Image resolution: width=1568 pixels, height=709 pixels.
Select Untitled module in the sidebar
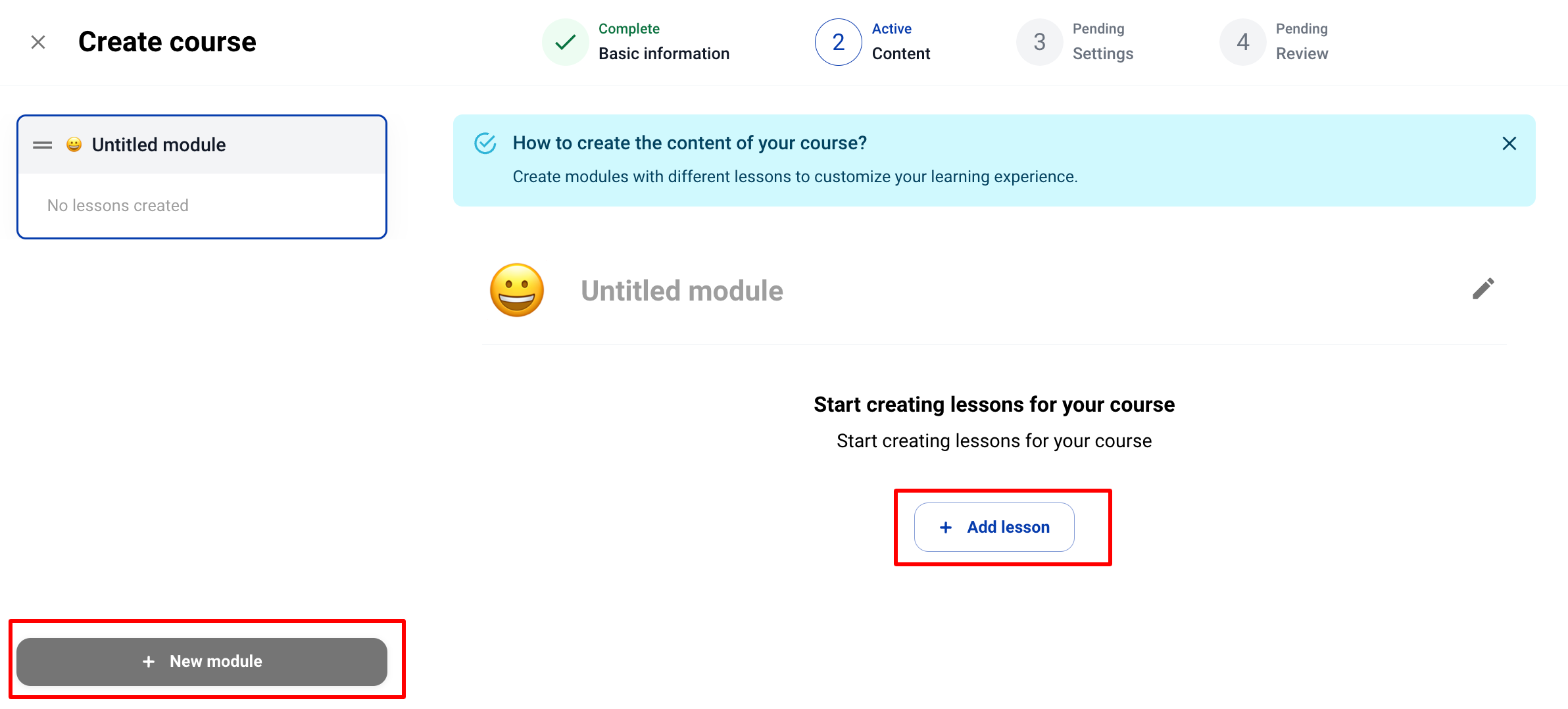159,145
